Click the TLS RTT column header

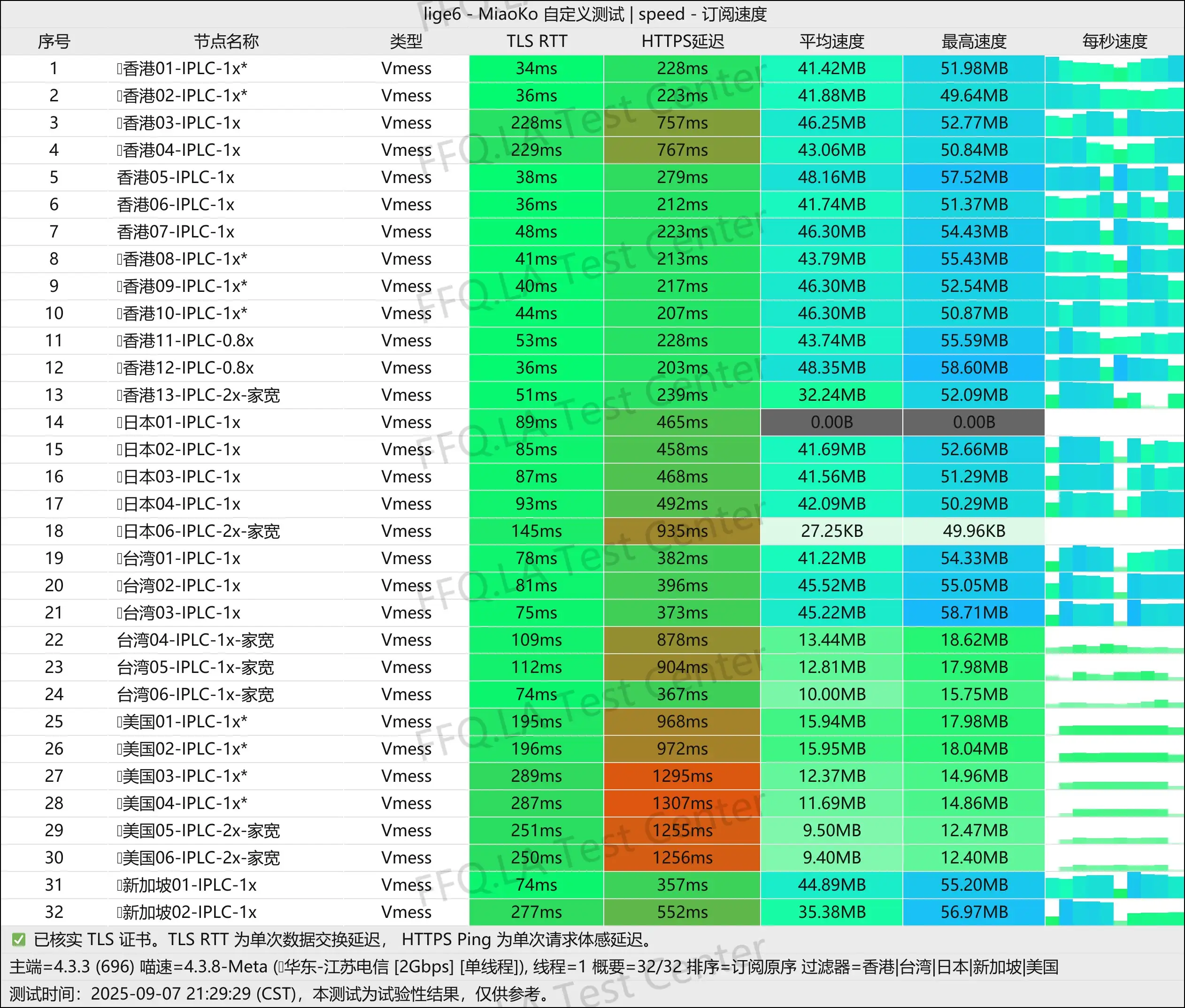pos(537,41)
